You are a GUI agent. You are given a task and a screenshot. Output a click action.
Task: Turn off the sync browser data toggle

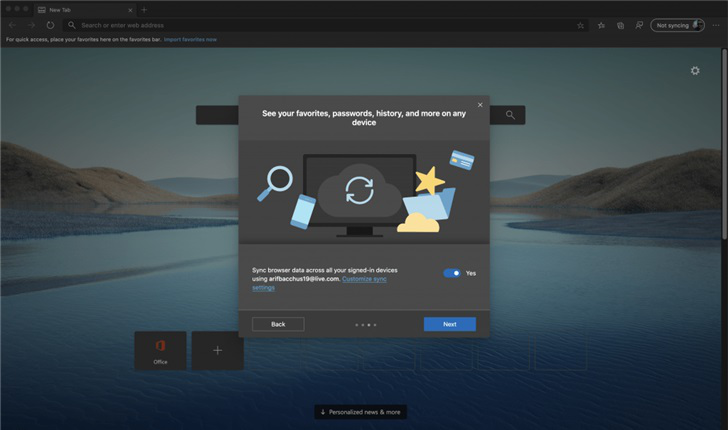(x=452, y=273)
